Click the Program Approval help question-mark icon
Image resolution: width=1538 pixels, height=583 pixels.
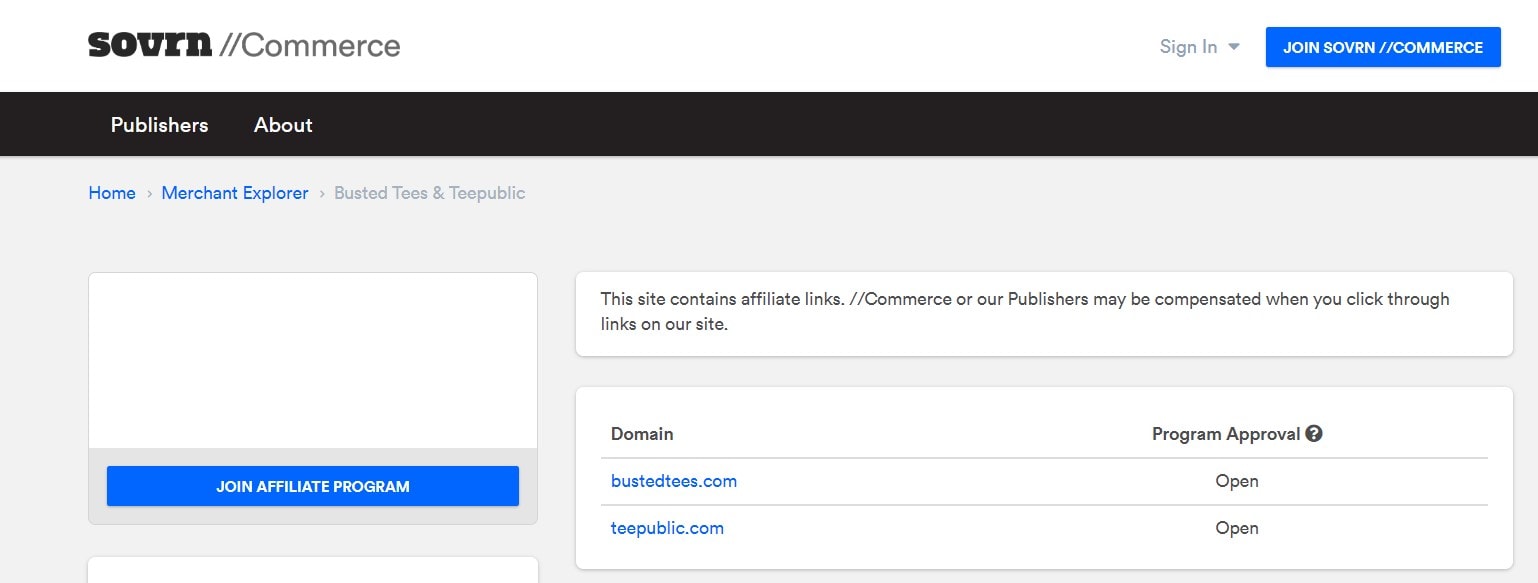click(1314, 434)
